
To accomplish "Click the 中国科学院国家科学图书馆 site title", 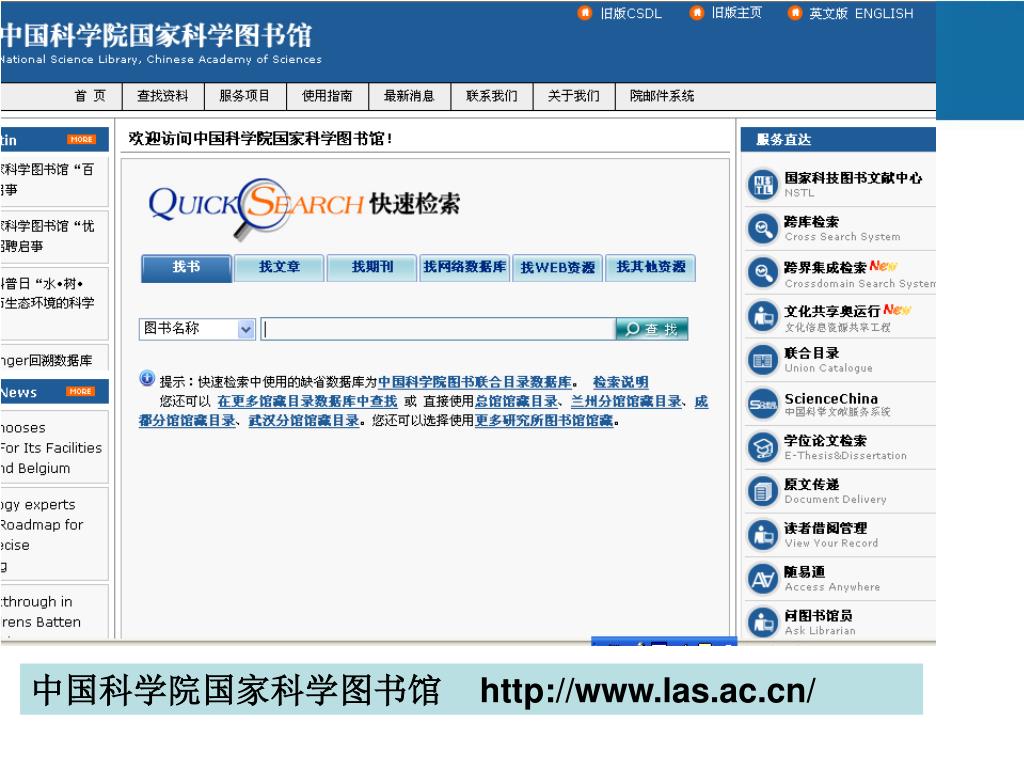I will click(x=157, y=35).
